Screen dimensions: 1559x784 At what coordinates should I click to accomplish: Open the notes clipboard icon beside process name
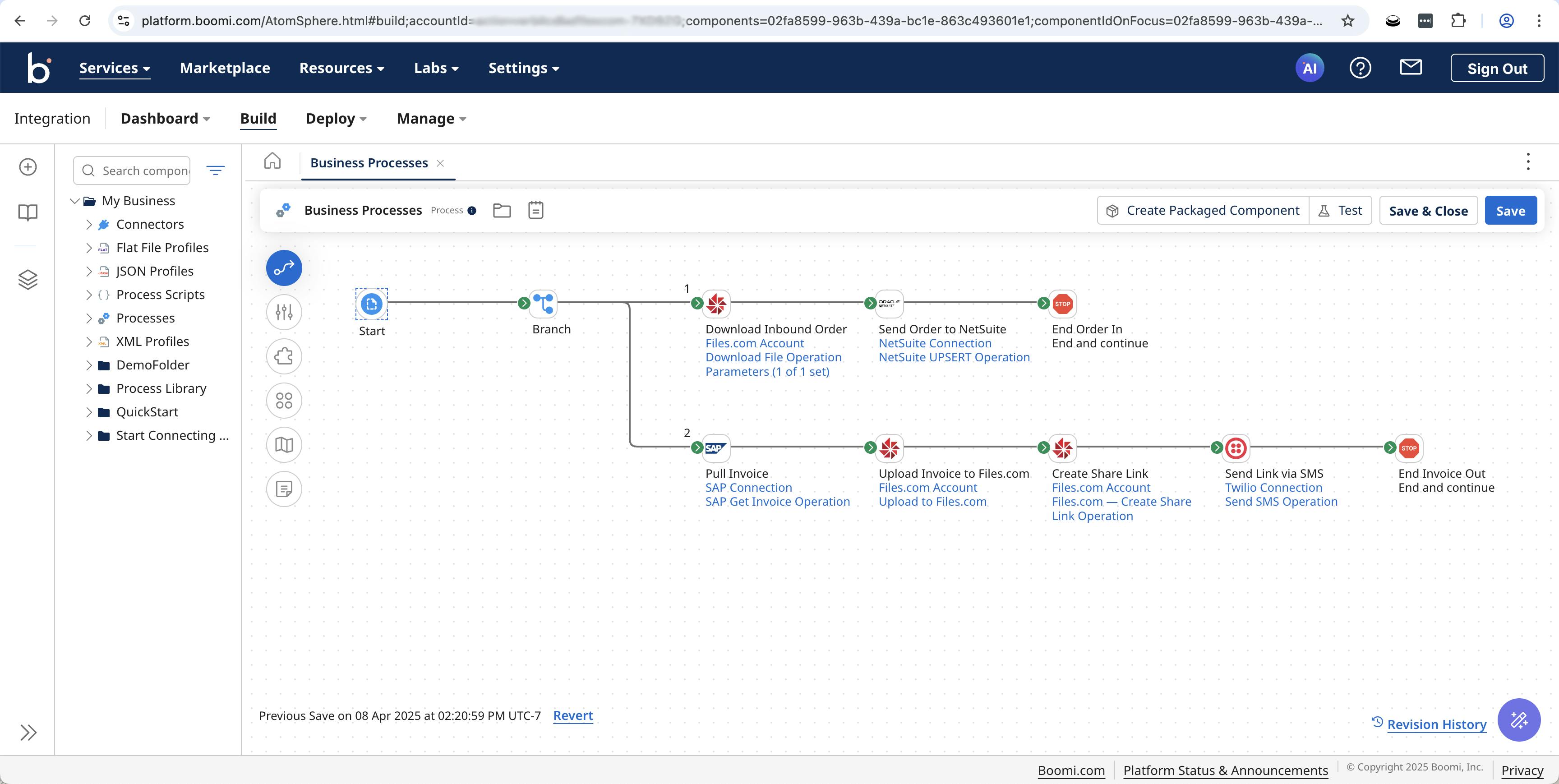pyautogui.click(x=535, y=210)
